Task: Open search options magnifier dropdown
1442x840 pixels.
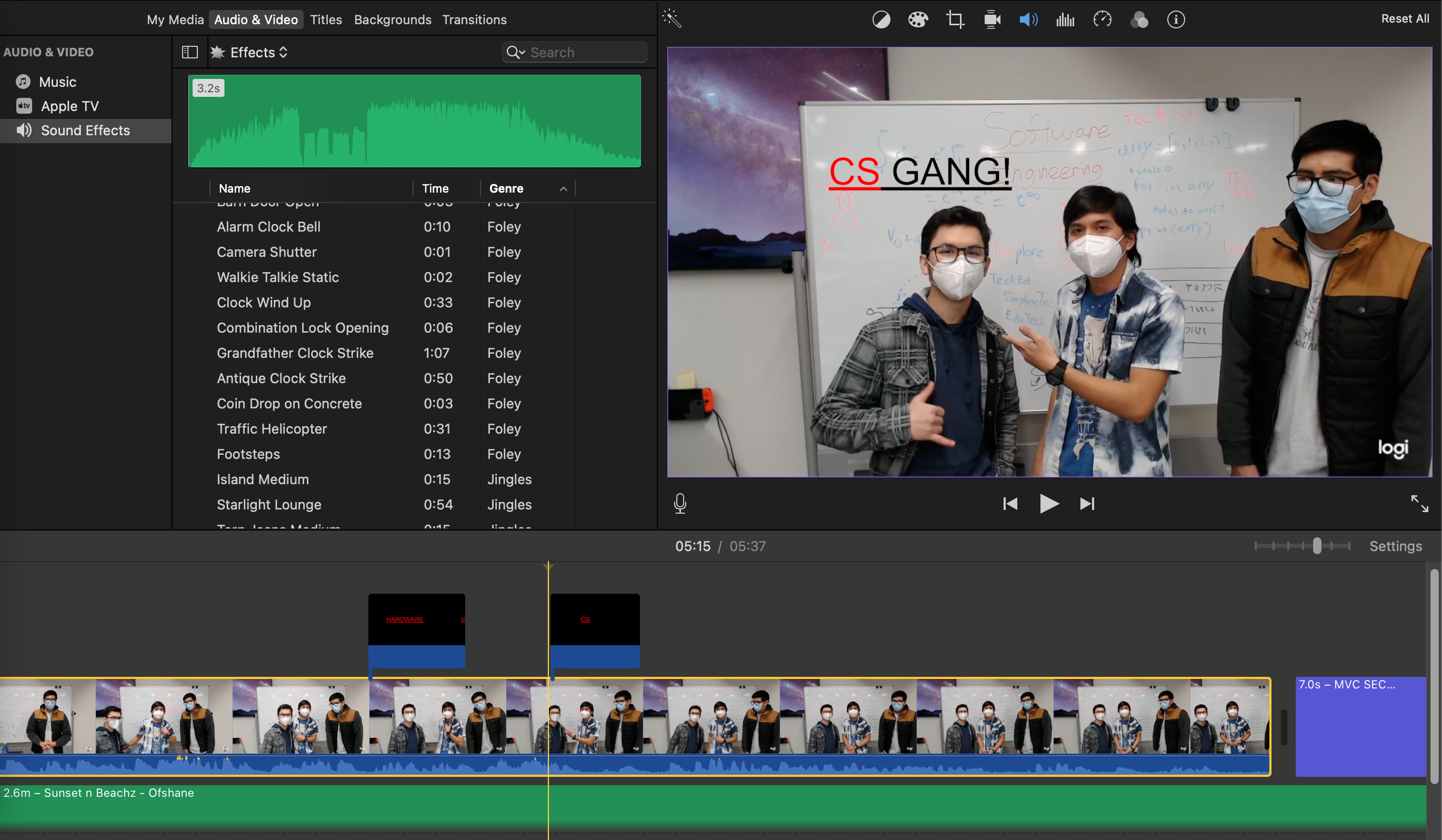Action: 516,52
